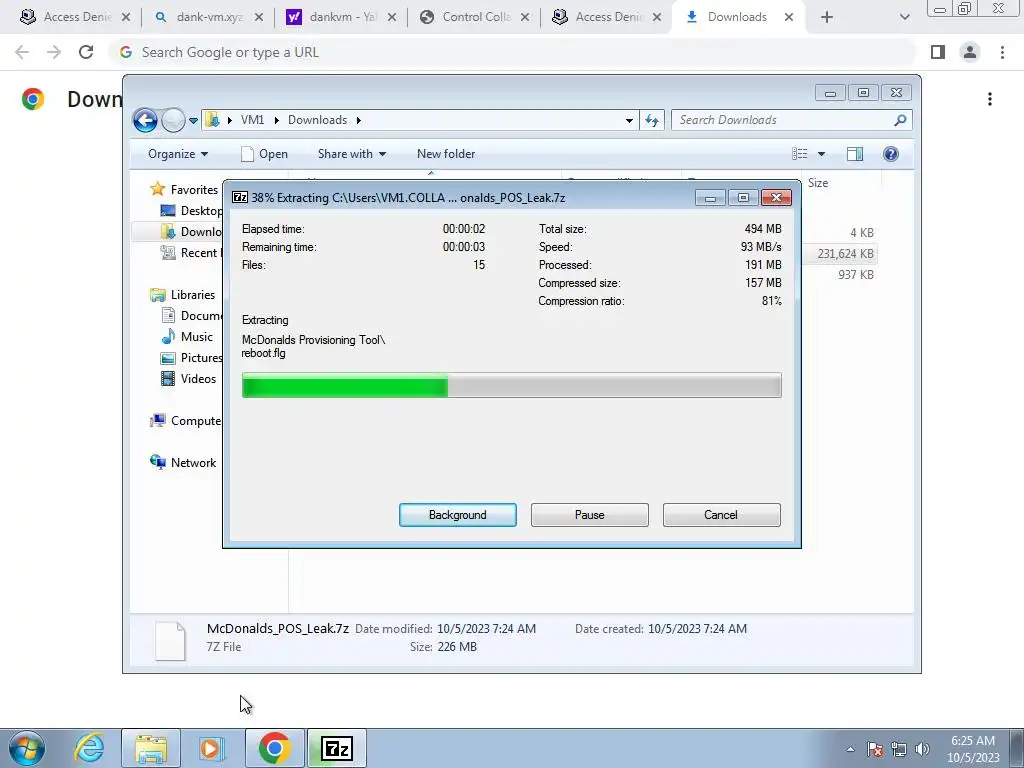Click the taskbar clock showing 6:25 AM
The height and width of the screenshot is (768, 1024).
tap(972, 749)
